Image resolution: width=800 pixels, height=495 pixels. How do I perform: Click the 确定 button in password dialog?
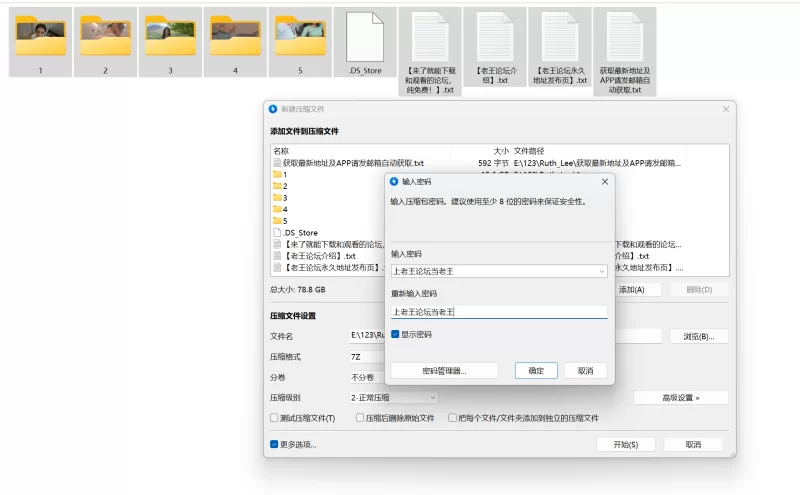pyautogui.click(x=536, y=371)
